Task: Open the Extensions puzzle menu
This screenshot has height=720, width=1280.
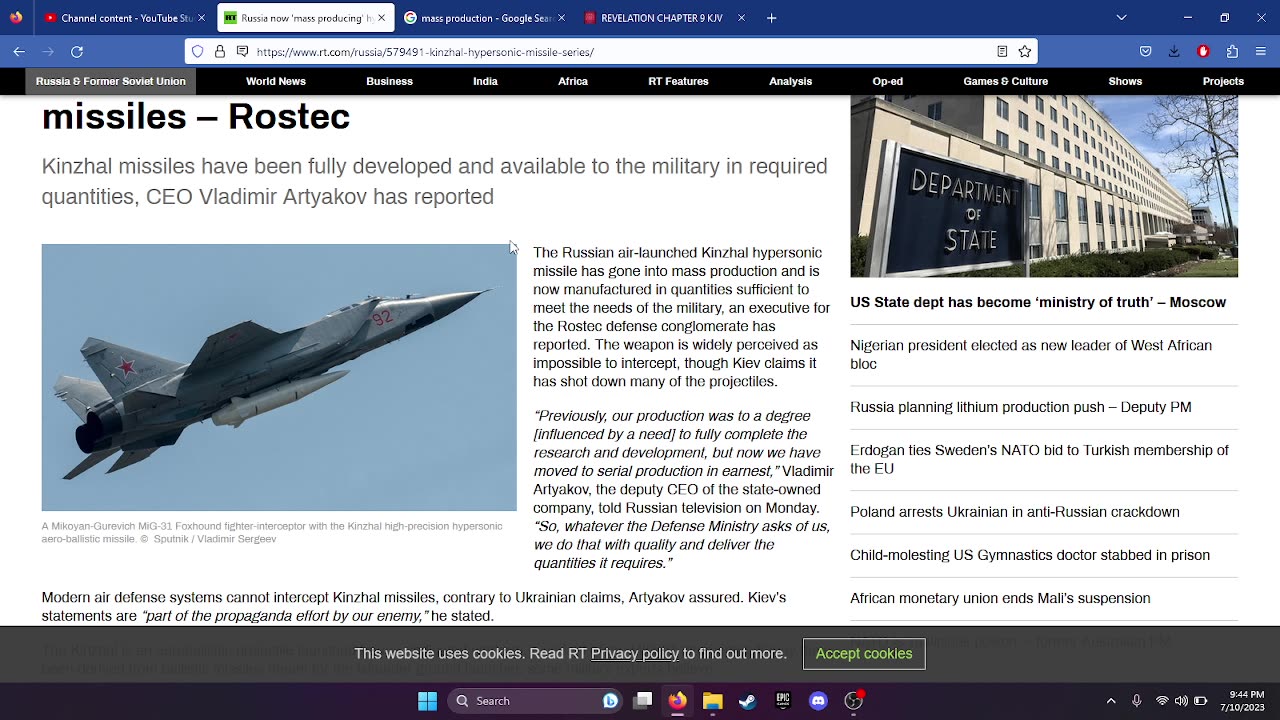Action: tap(1232, 51)
